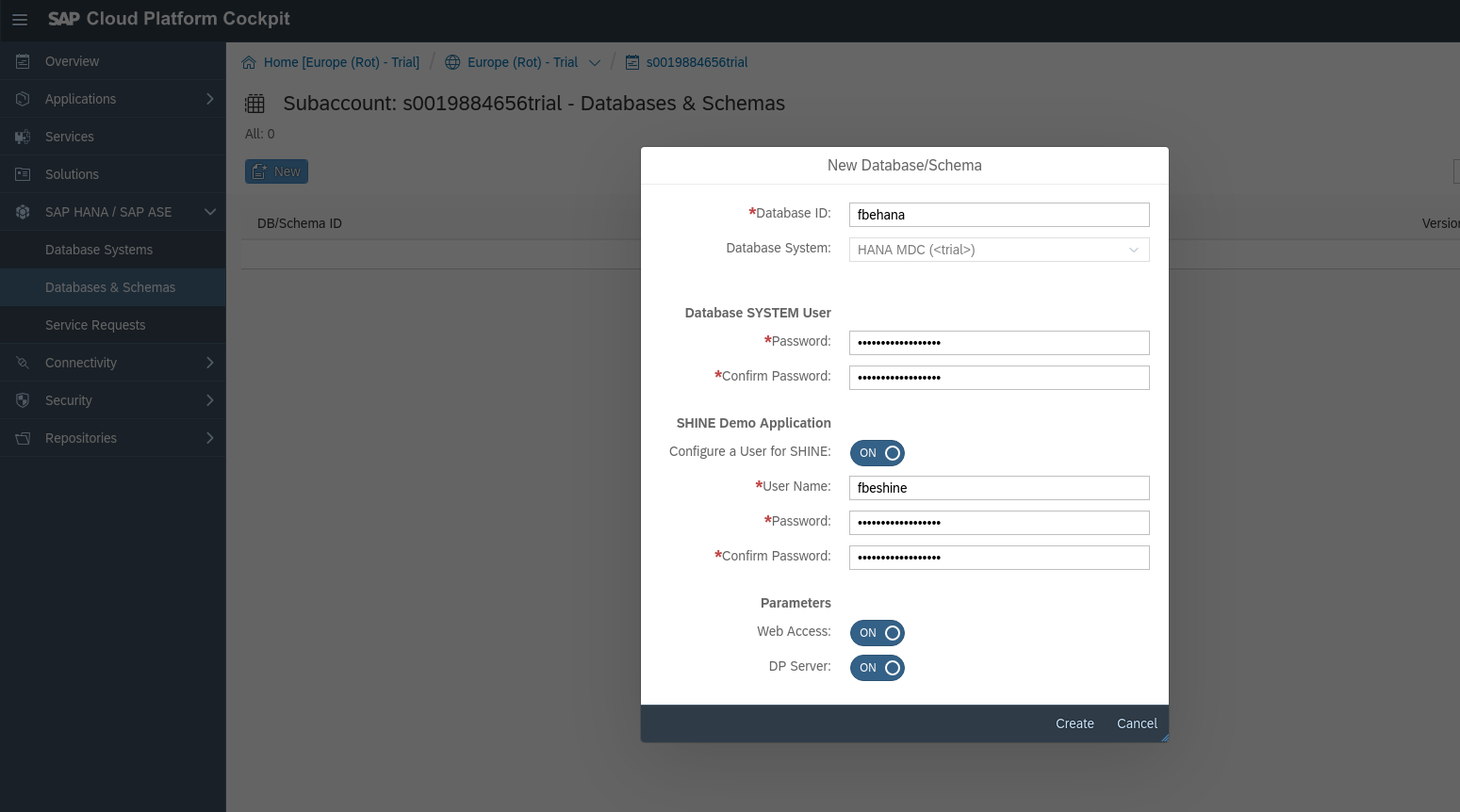This screenshot has width=1460, height=812.
Task: Open Home [Europe (Rot) - Trial] link
Action: [x=341, y=62]
